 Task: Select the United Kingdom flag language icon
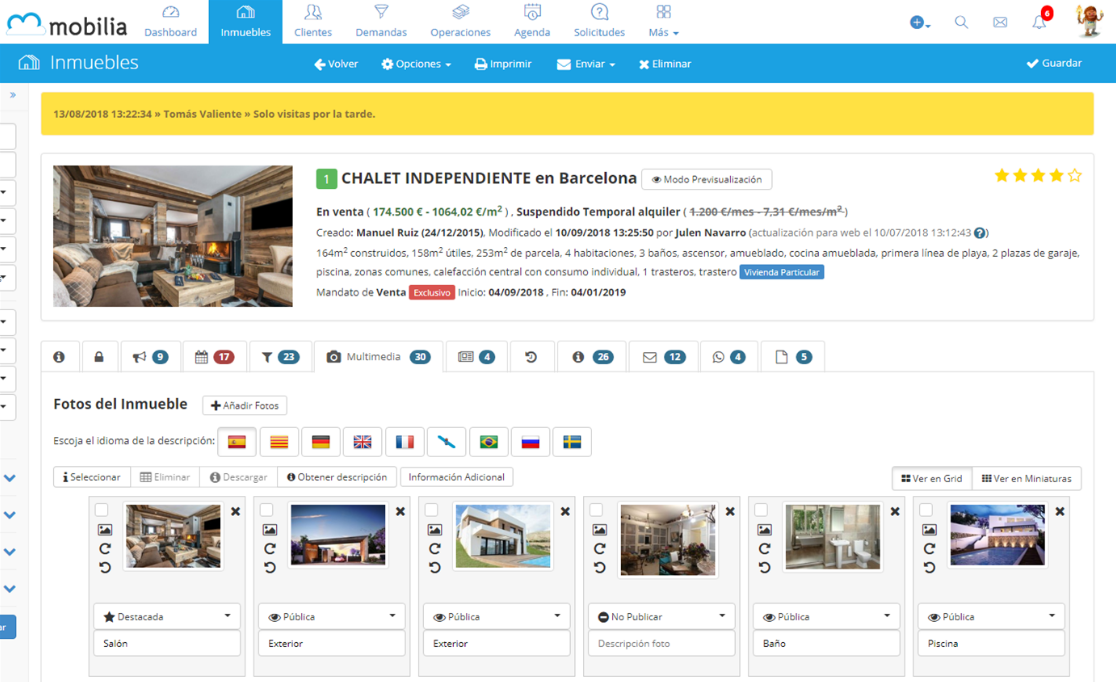[x=363, y=442]
